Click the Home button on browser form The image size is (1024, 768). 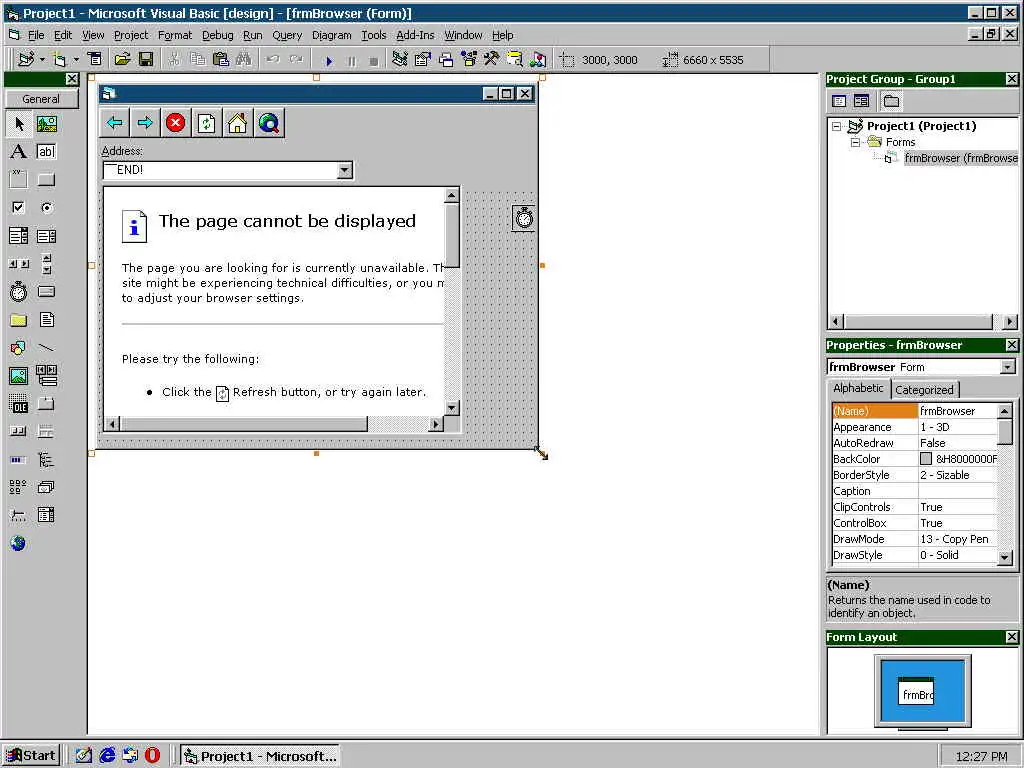point(237,123)
